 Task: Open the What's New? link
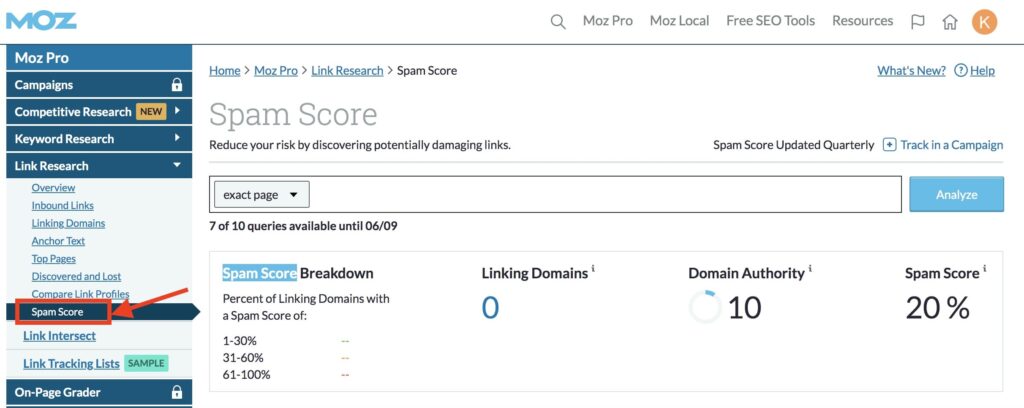[911, 71]
